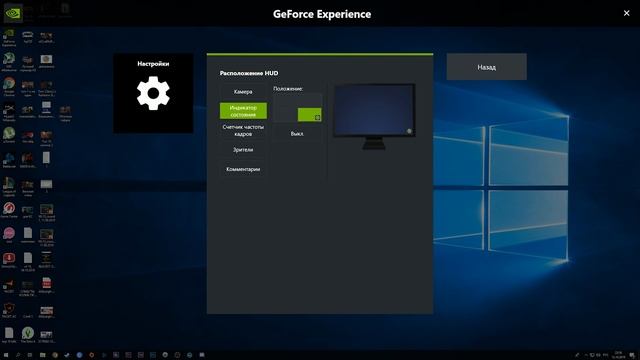640x360 pixels.
Task: Close the GeForce Experience overlay
Action: pyautogui.click(x=627, y=13)
